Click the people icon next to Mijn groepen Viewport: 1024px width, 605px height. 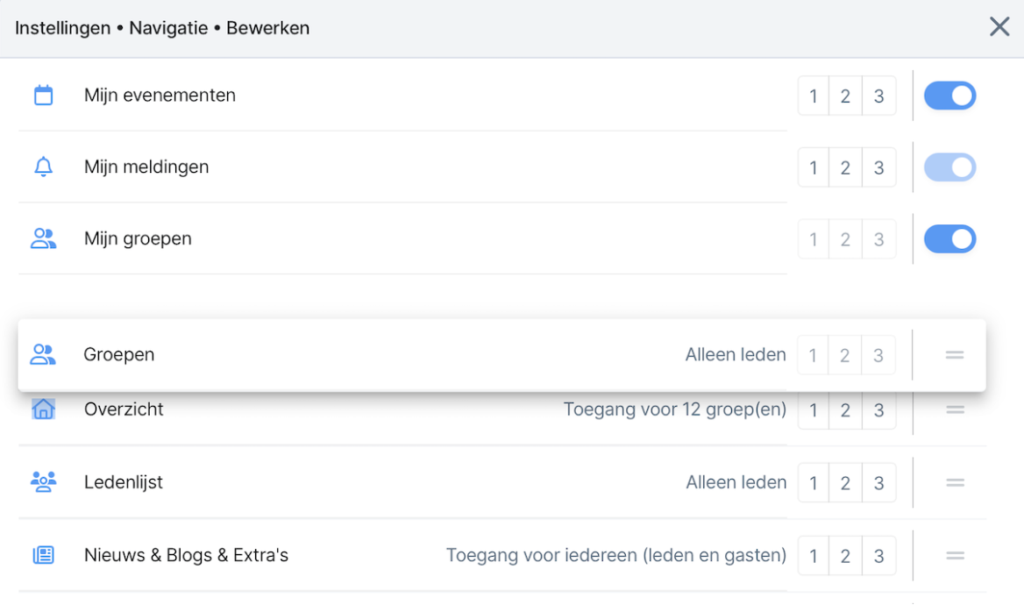tap(43, 239)
